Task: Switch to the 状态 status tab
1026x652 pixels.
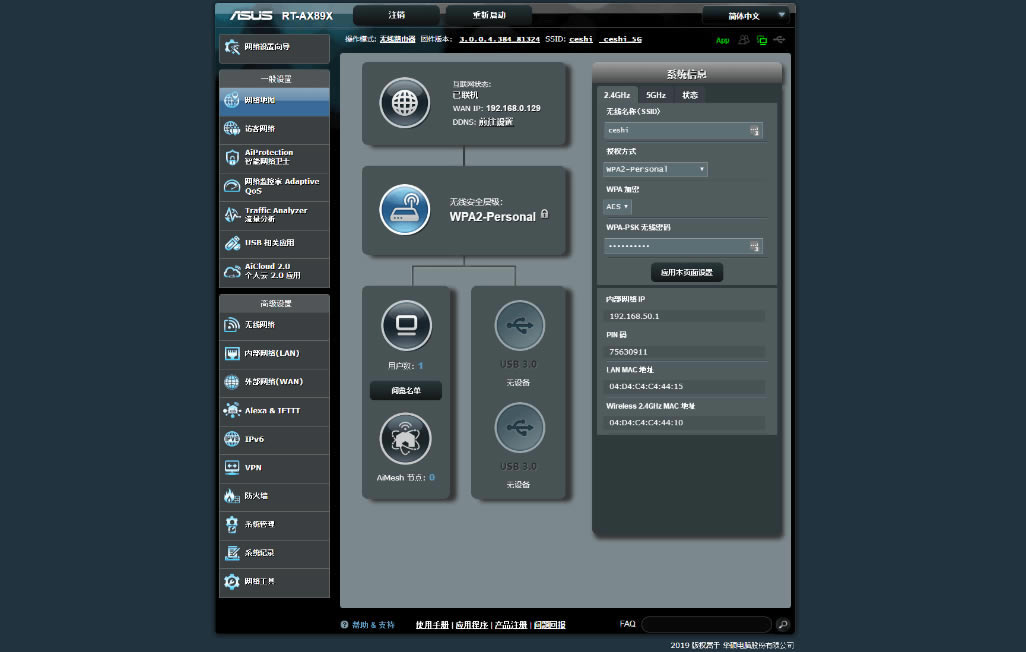Action: coord(690,95)
